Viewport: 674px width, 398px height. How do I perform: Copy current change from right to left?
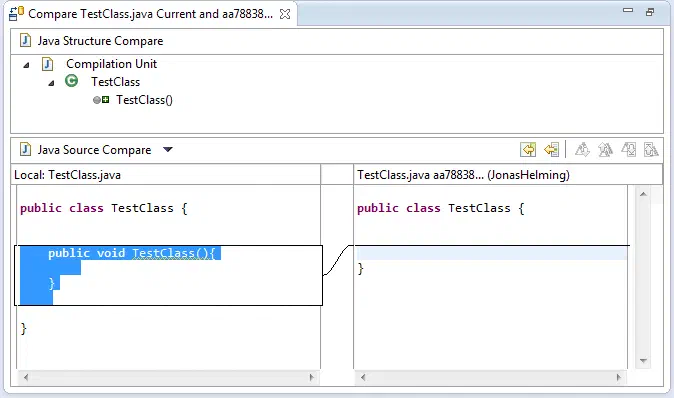click(x=551, y=150)
